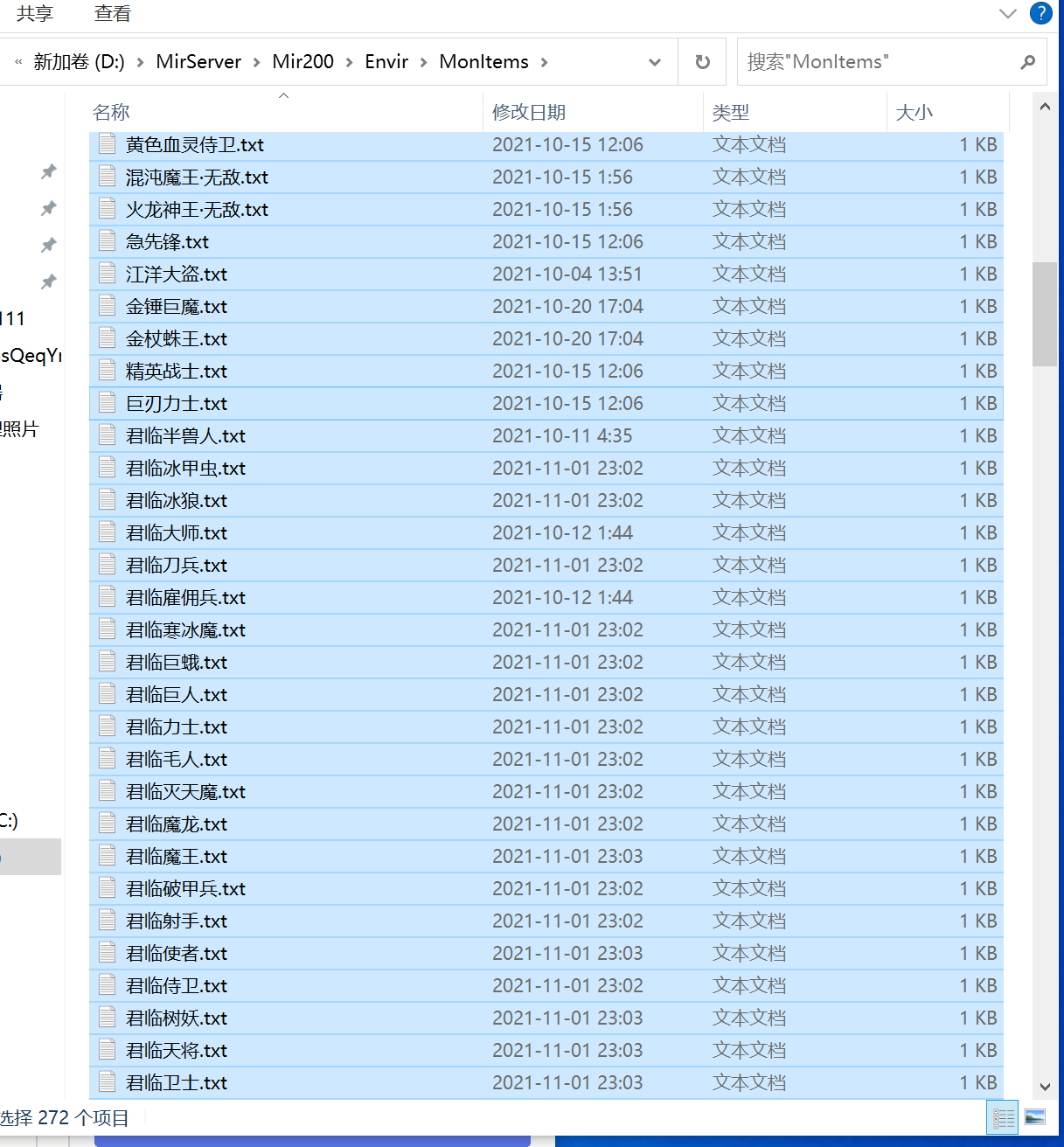Screen dimensions: 1064x1147
Task: Click file icon of 君临巨蛾.txt
Action: (x=107, y=661)
